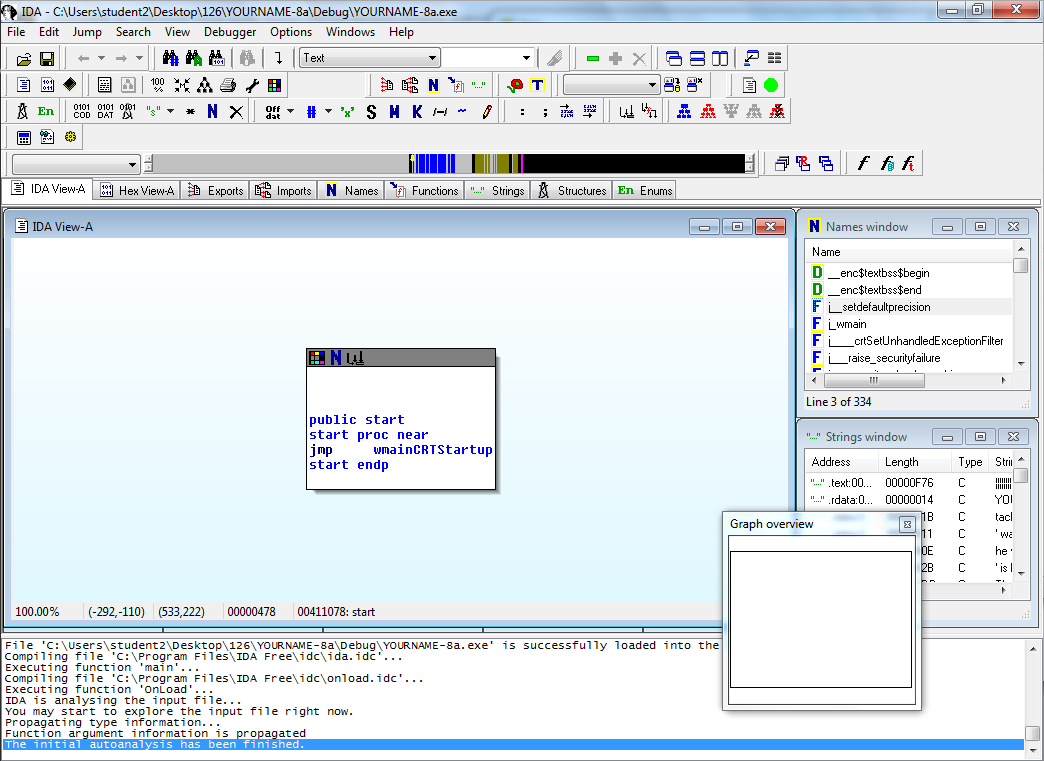Viewport: 1044px width, 761px height.
Task: Click the Open file folder icon
Action: 24,59
